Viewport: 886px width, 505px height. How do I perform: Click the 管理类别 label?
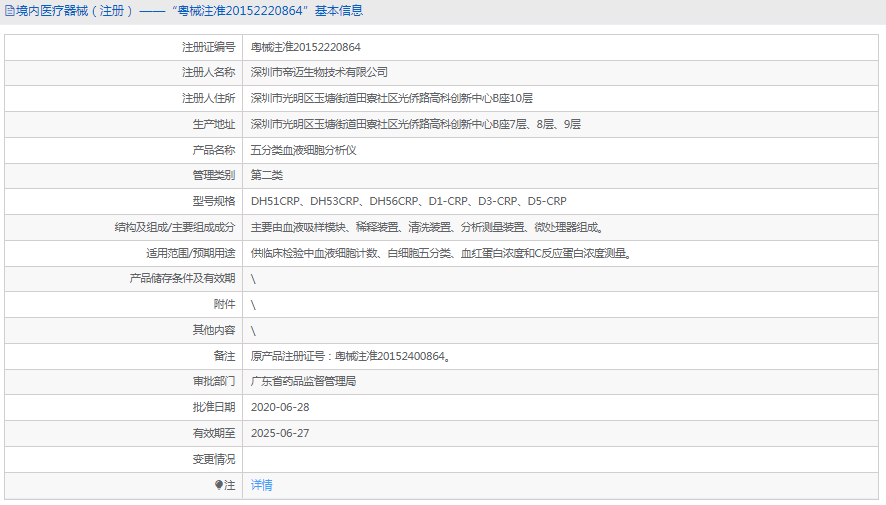click(214, 175)
